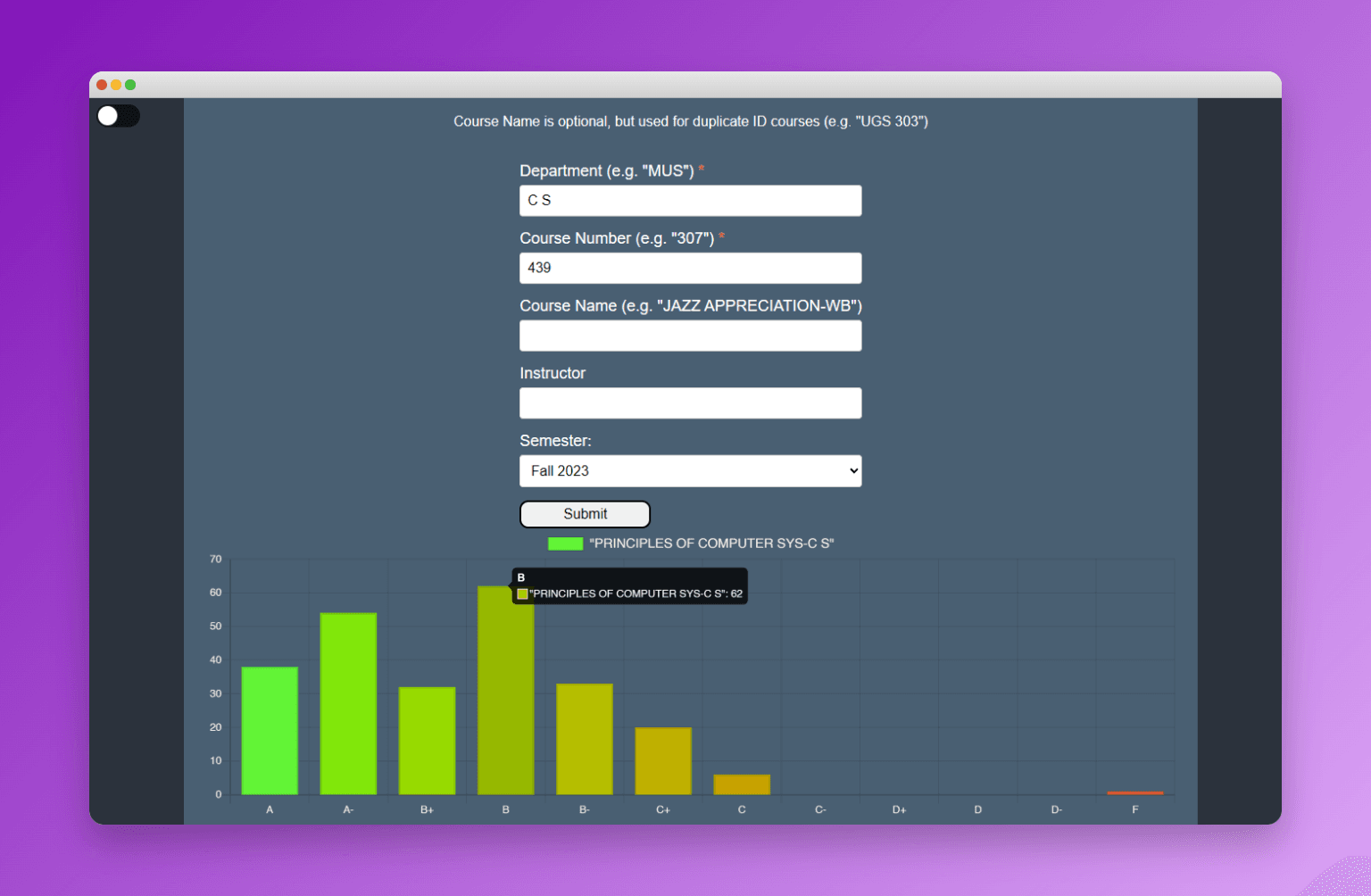The image size is (1371, 896).
Task: Click the C grade bar
Action: [742, 784]
